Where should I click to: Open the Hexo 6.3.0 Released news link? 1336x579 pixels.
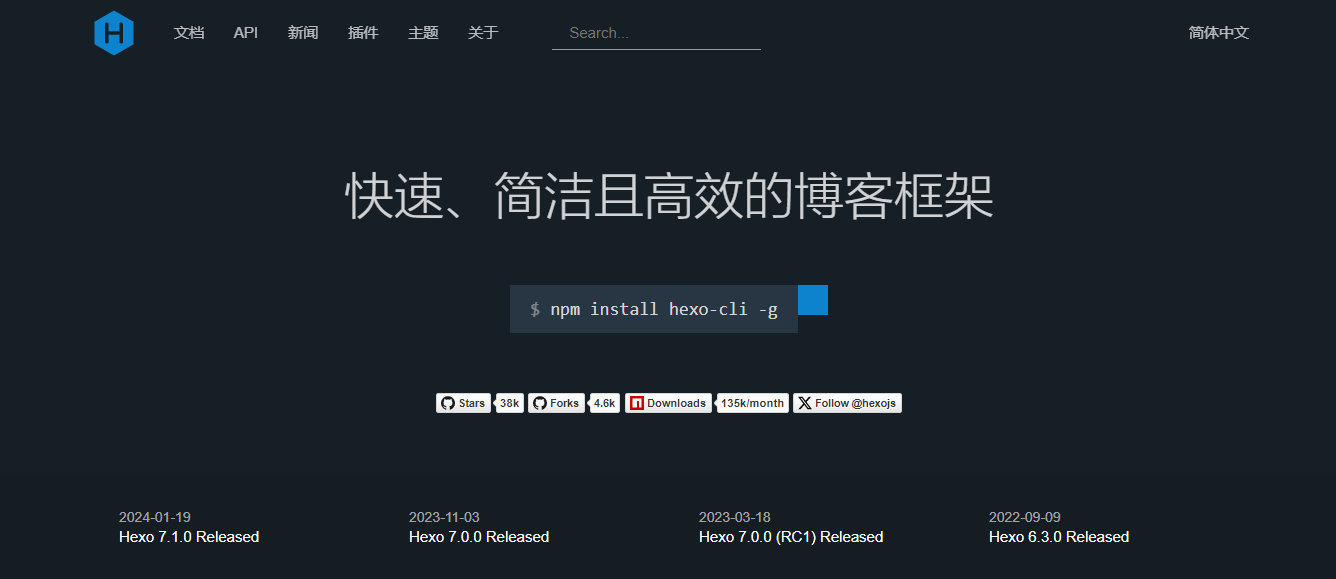point(1059,537)
